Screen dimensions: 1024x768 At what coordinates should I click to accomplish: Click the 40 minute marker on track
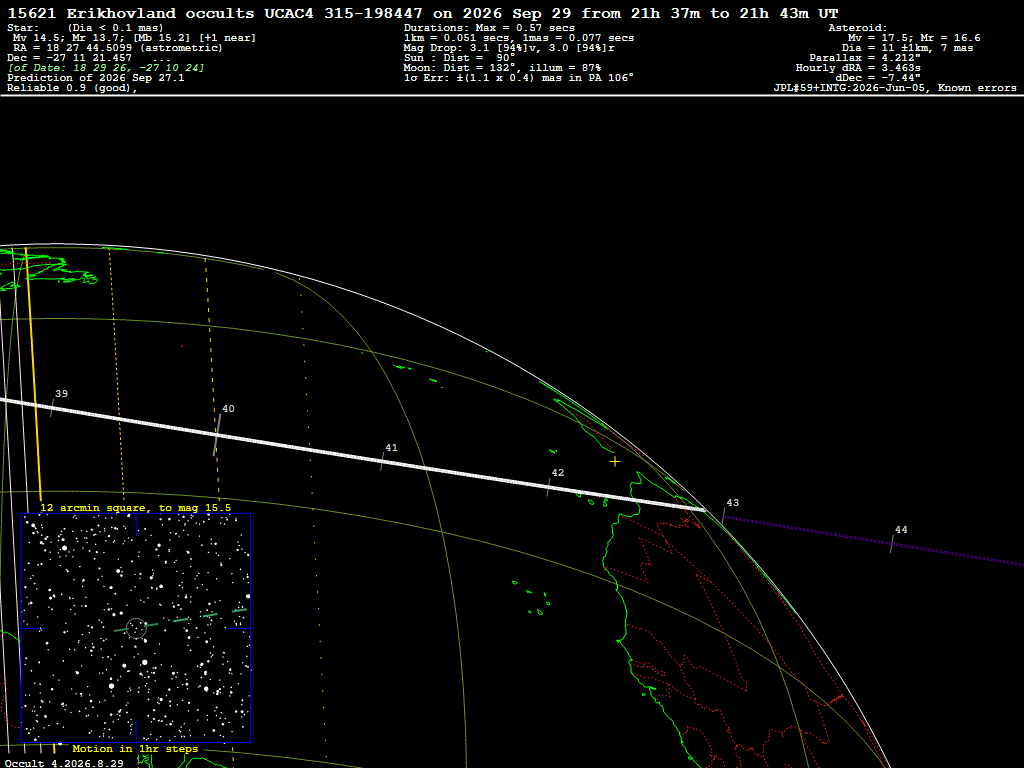[217, 435]
